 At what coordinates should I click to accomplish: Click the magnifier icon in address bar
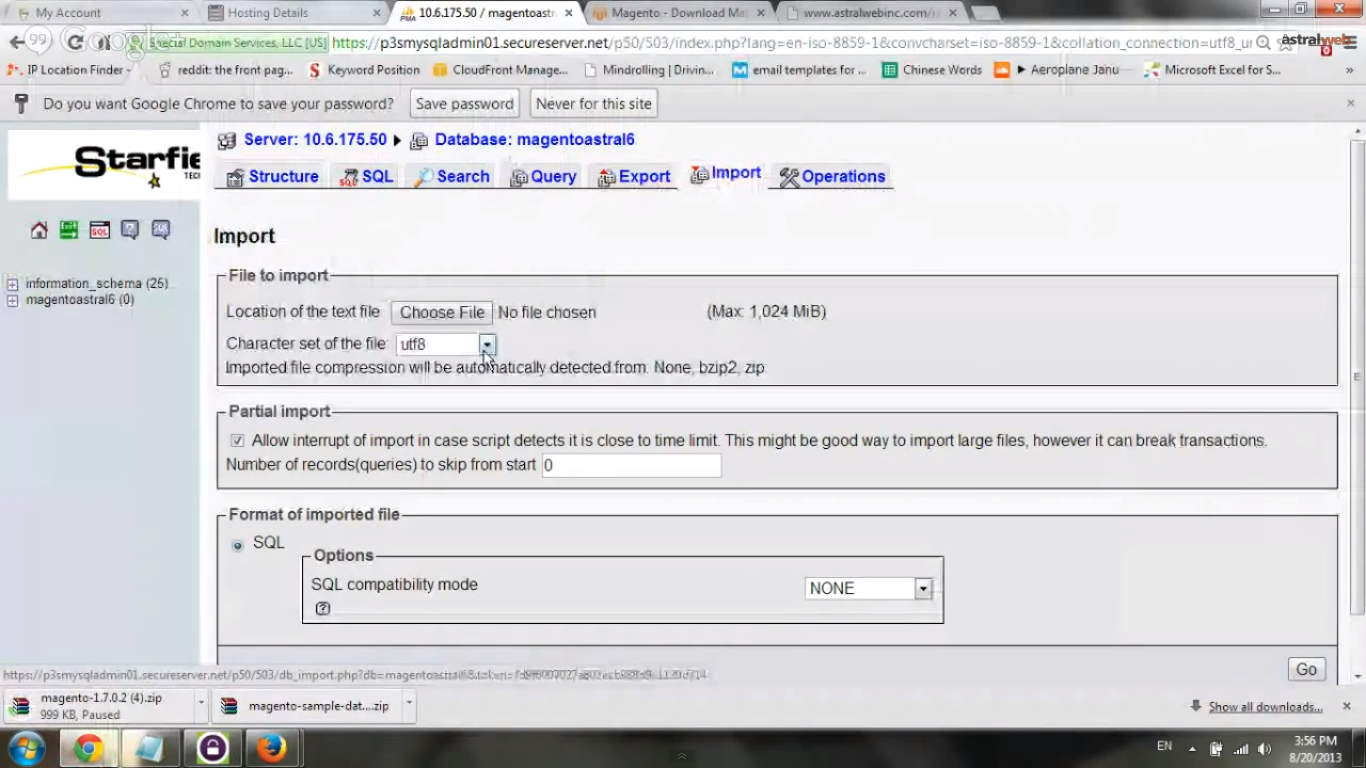(x=1264, y=43)
